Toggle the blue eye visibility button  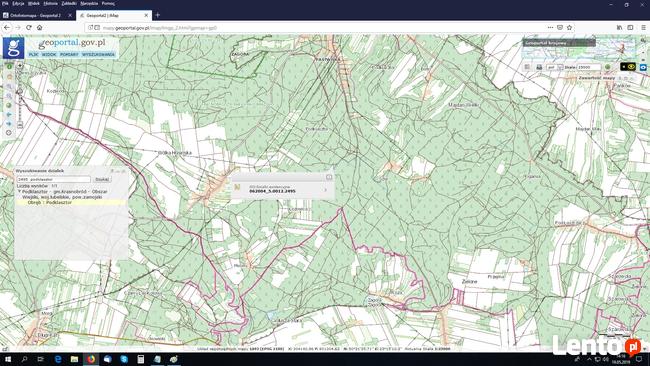click(643, 67)
